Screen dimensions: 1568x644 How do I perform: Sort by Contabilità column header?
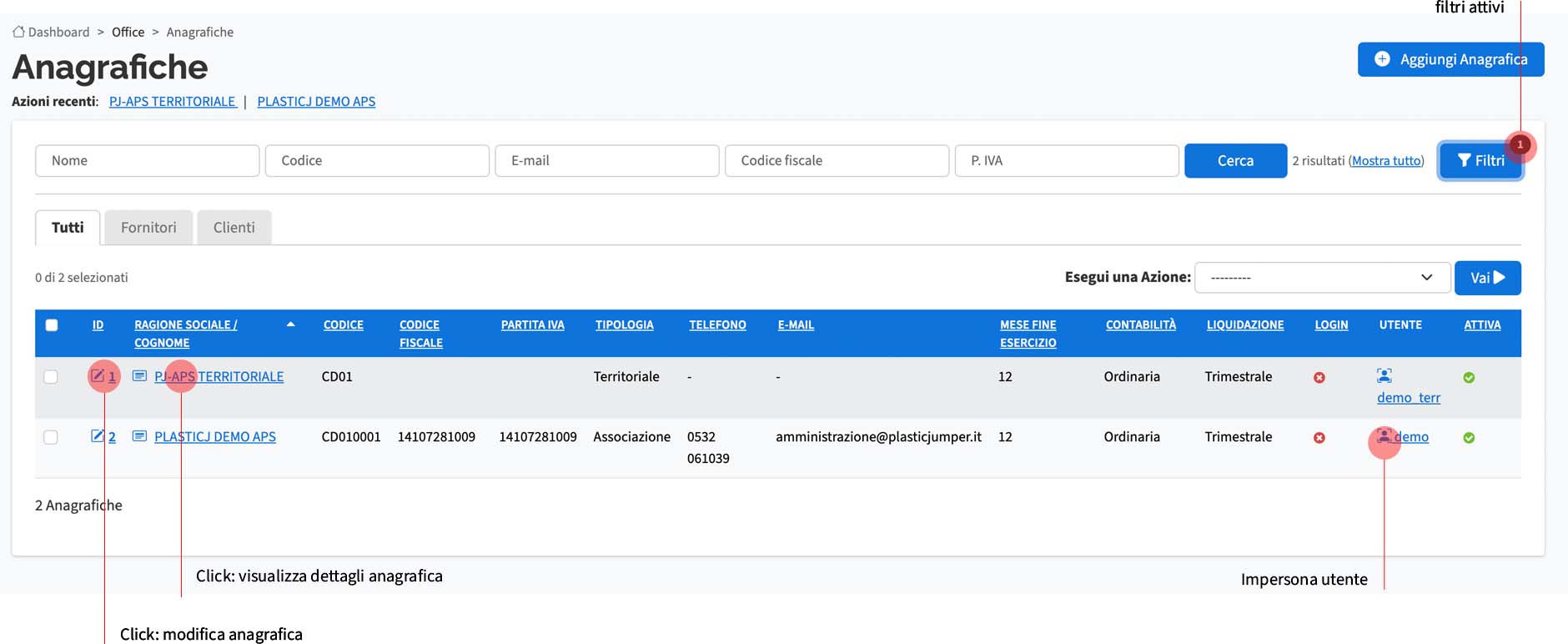click(1141, 325)
